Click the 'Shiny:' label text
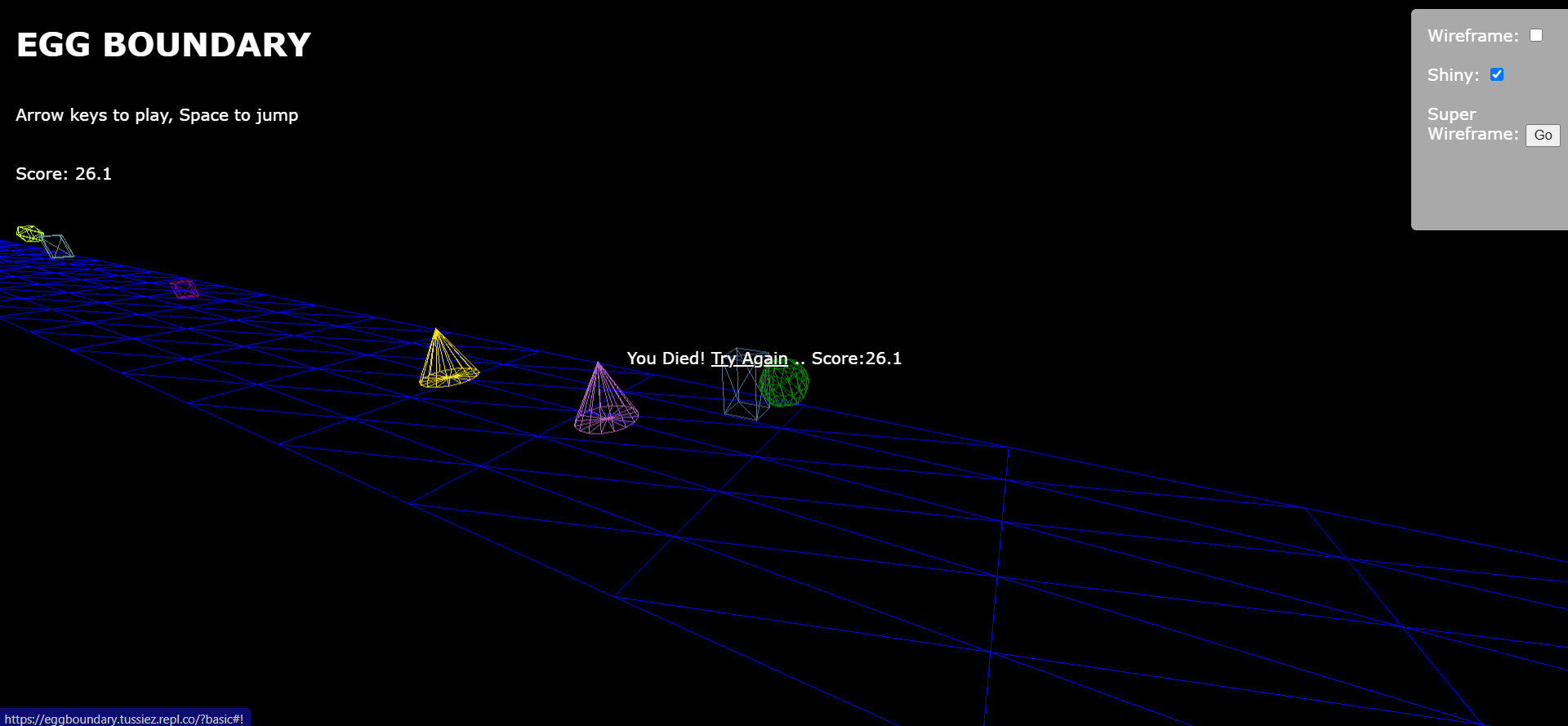 [x=1453, y=75]
